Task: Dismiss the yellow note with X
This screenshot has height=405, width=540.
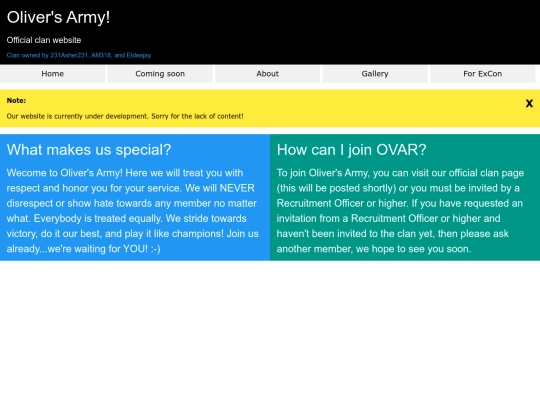Action: click(529, 103)
